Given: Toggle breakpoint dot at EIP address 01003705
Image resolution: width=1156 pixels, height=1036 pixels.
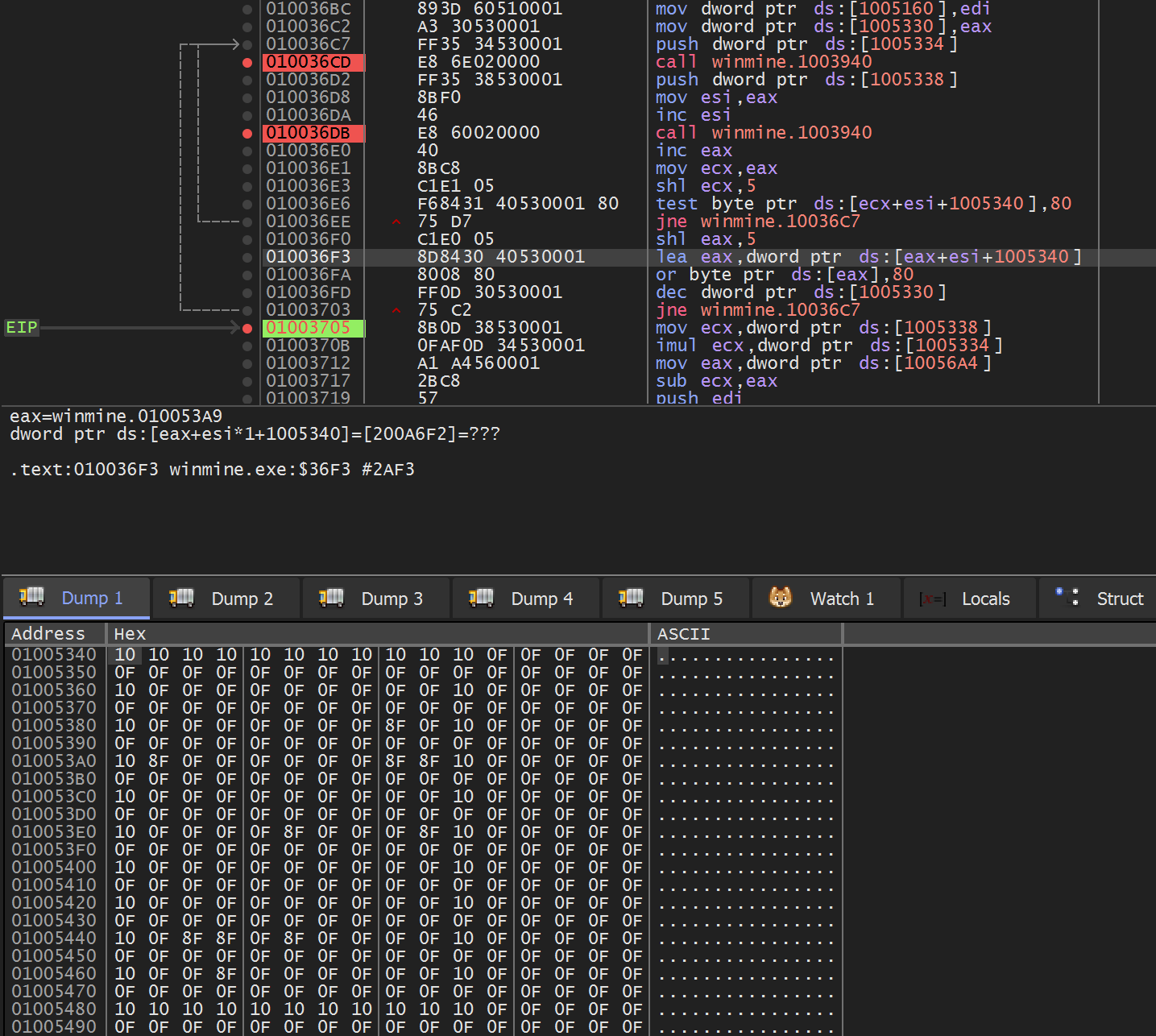Looking at the screenshot, I should point(247,329).
